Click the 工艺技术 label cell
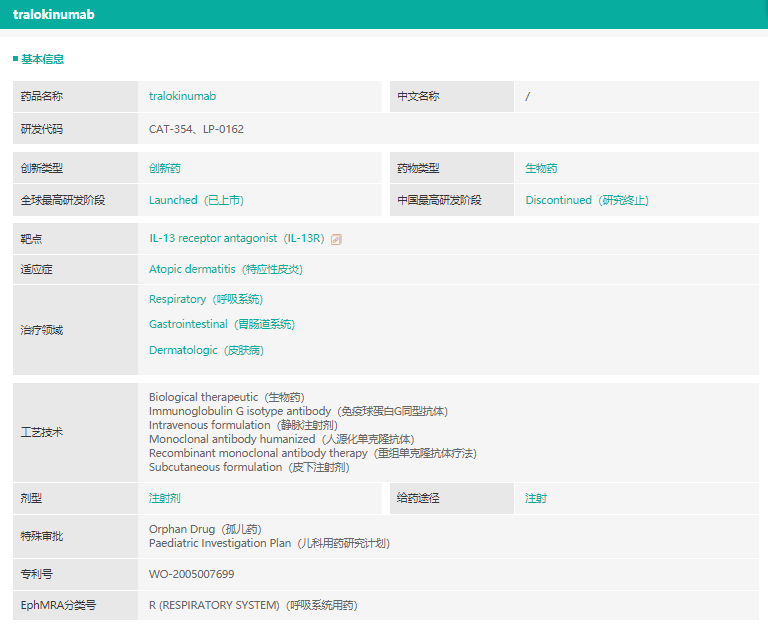Screen dimensions: 768x632 75,433
